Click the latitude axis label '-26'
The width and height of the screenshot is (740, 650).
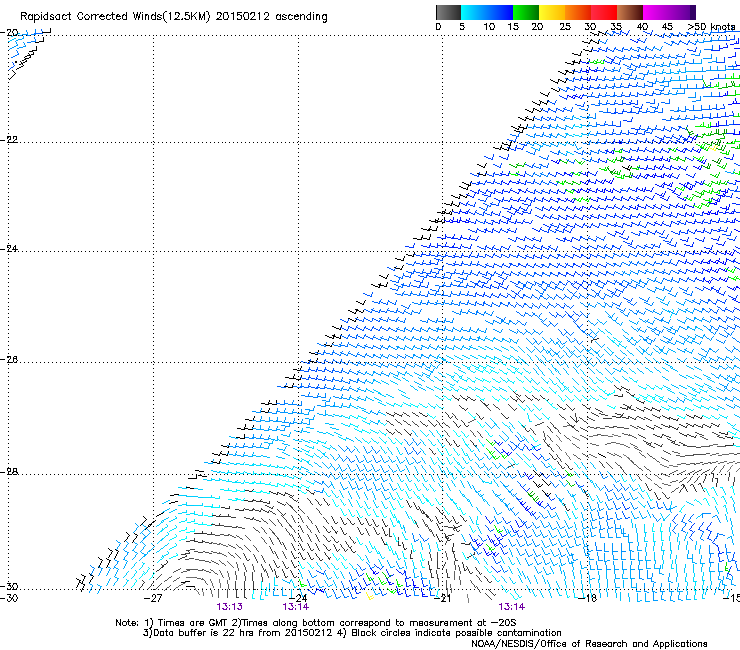point(9,360)
